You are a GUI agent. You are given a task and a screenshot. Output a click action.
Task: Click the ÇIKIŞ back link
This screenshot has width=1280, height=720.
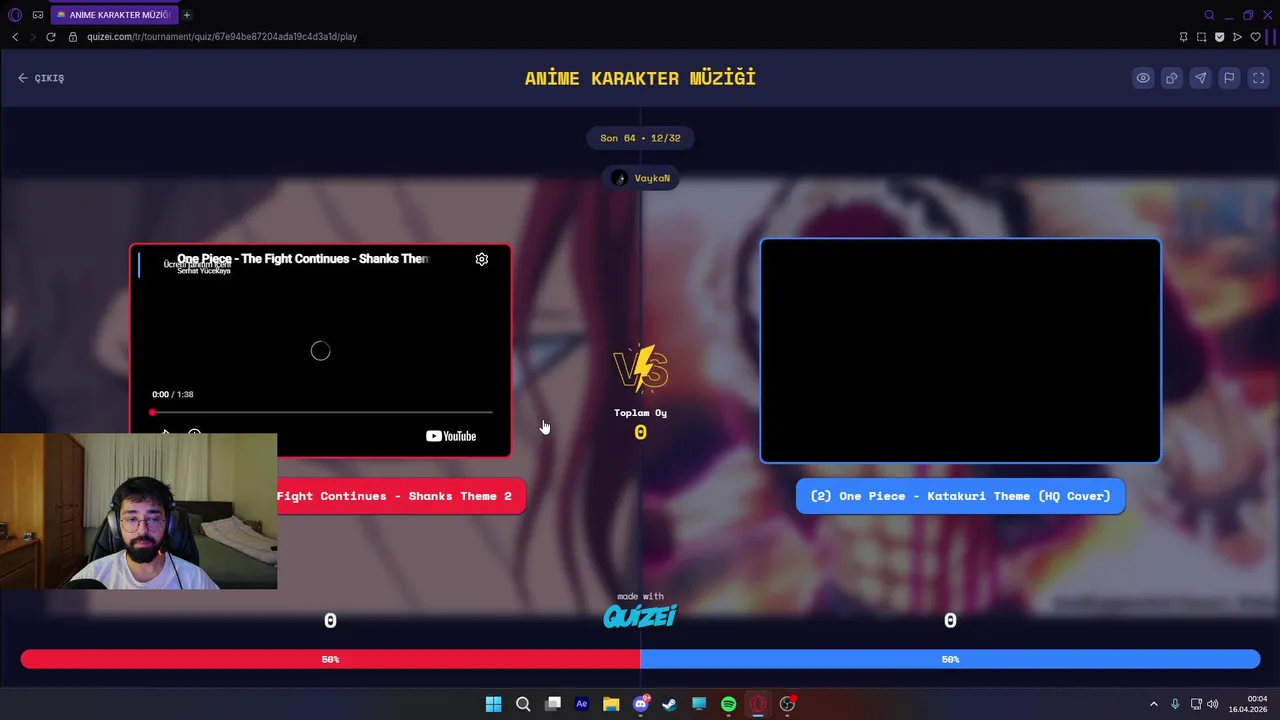41,78
